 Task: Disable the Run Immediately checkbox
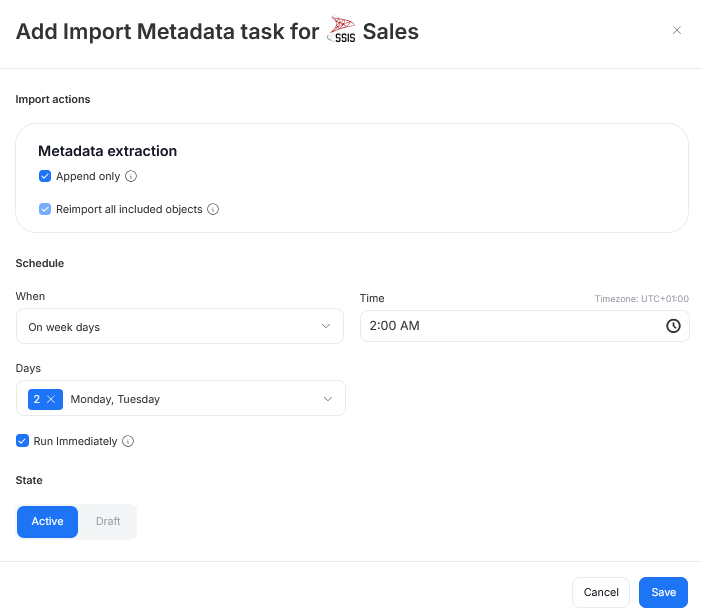coord(22,441)
